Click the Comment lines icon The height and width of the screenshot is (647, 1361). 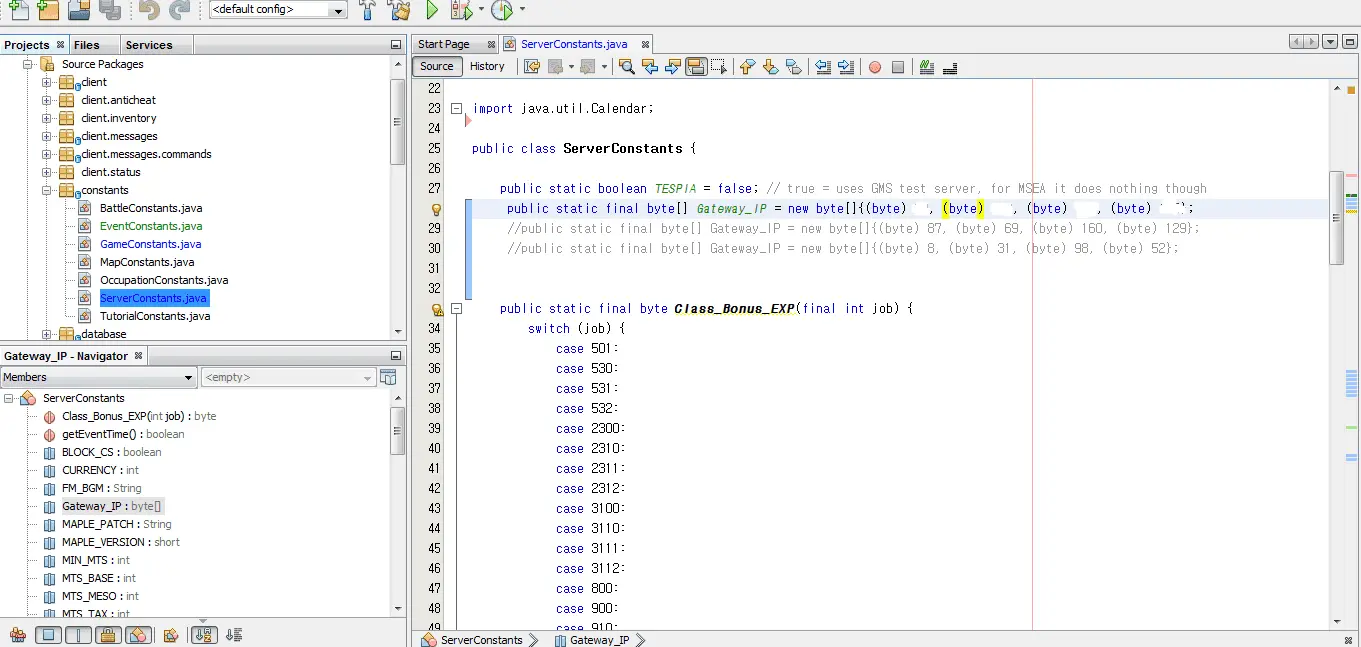[x=927, y=67]
